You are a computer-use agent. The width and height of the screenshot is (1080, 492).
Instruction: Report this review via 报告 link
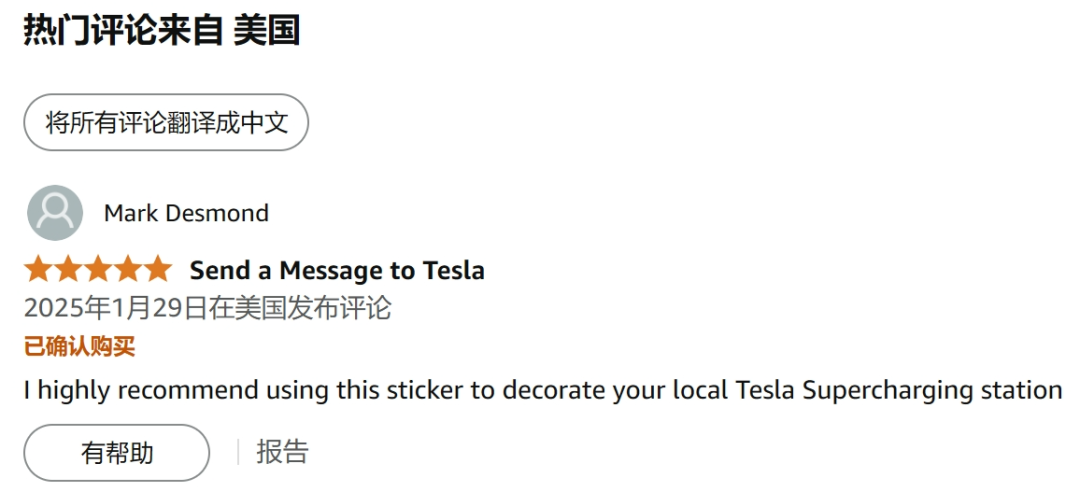tap(282, 452)
